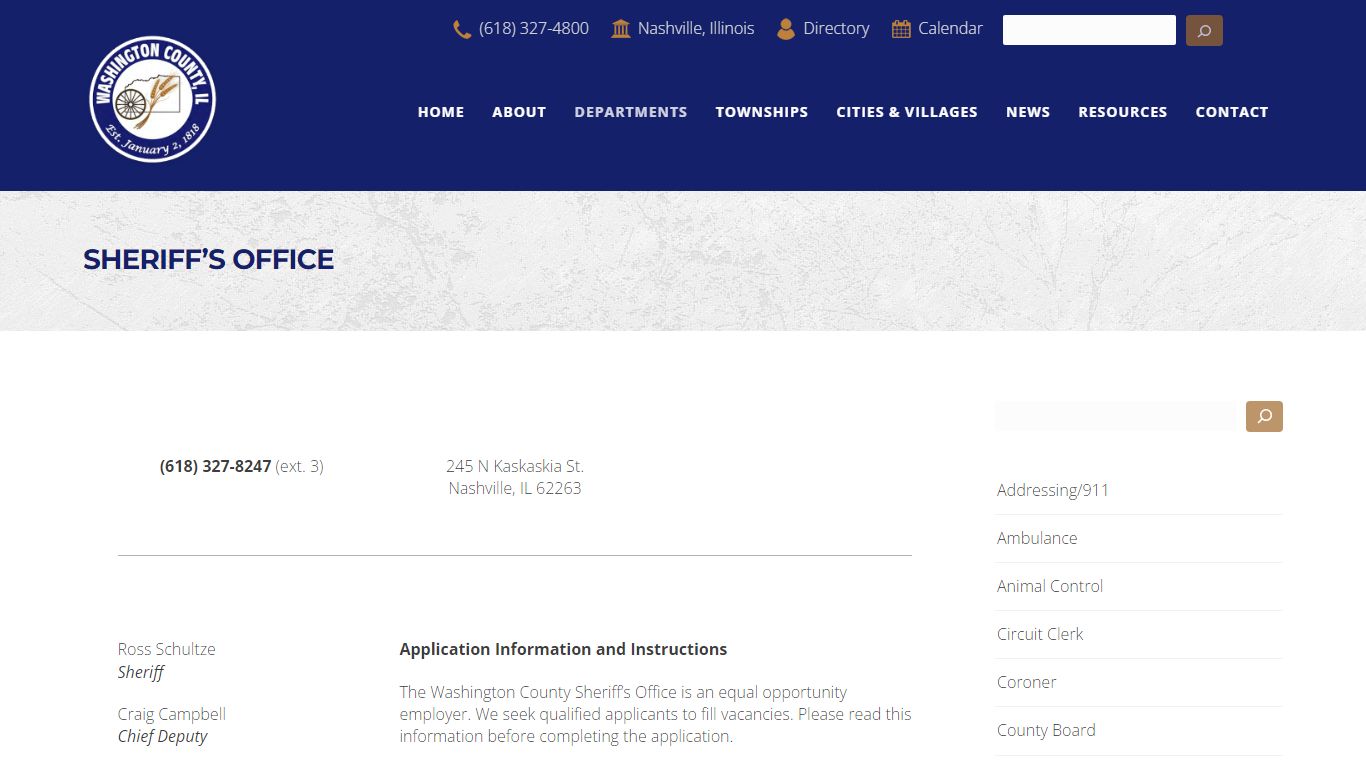Open the ABOUT menu
The width and height of the screenshot is (1366, 768).
click(519, 112)
